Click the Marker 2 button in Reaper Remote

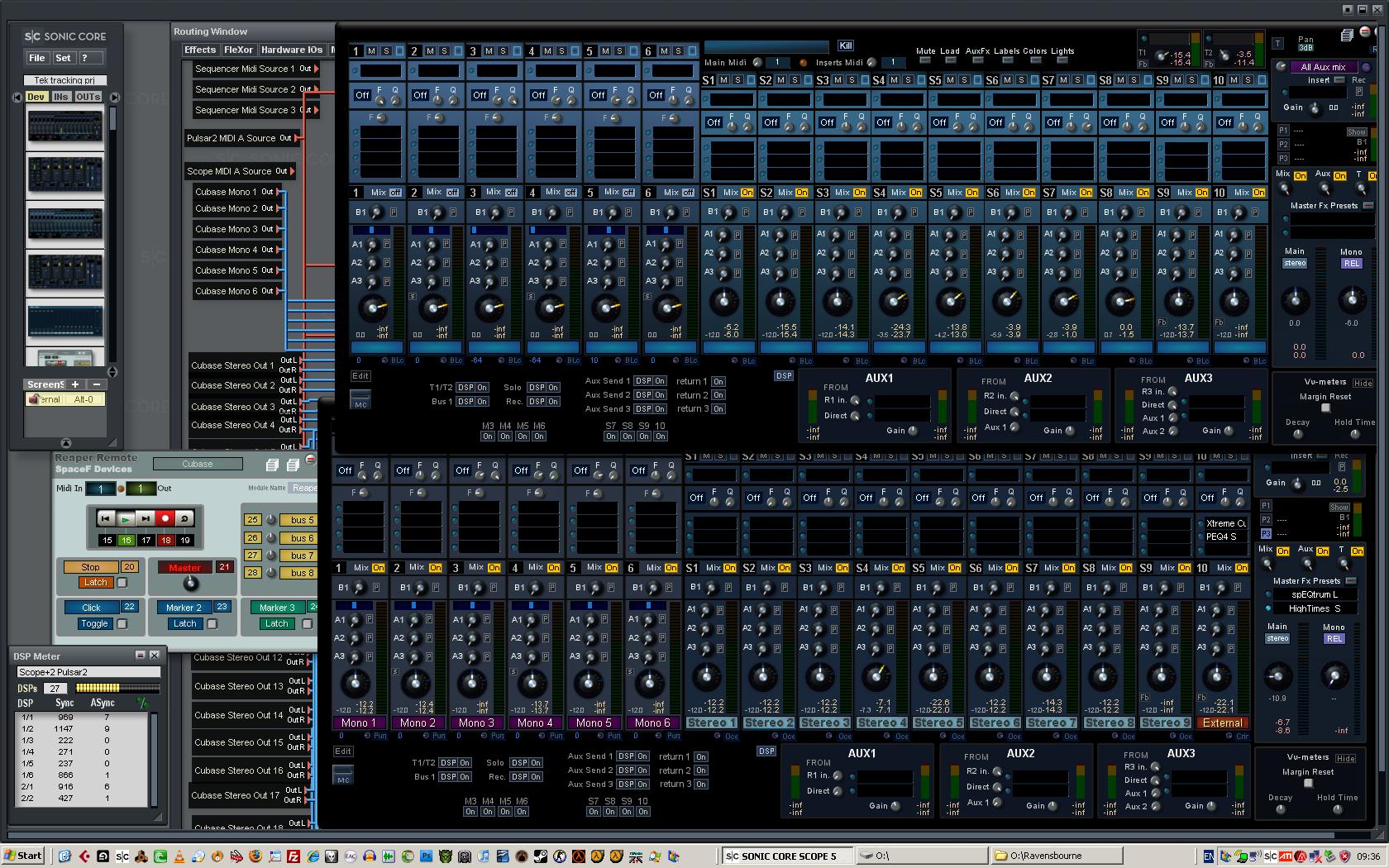click(x=185, y=608)
